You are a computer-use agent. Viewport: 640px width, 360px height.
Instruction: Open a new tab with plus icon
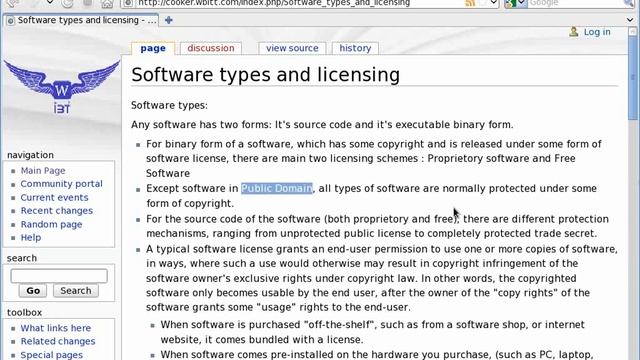point(169,20)
